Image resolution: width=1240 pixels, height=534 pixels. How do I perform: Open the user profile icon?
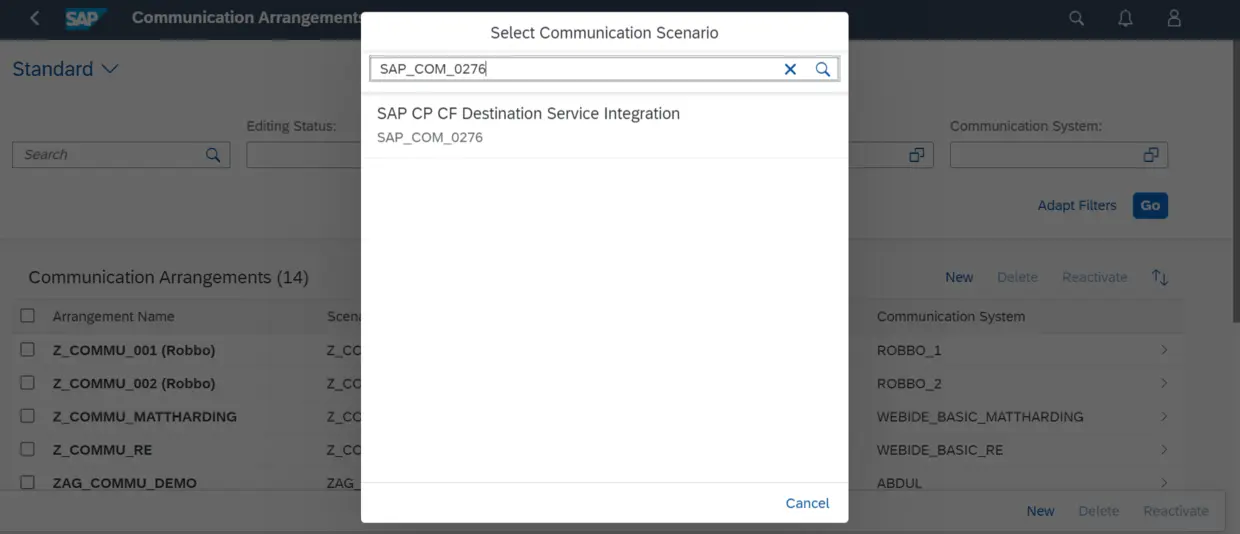[x=1175, y=18]
